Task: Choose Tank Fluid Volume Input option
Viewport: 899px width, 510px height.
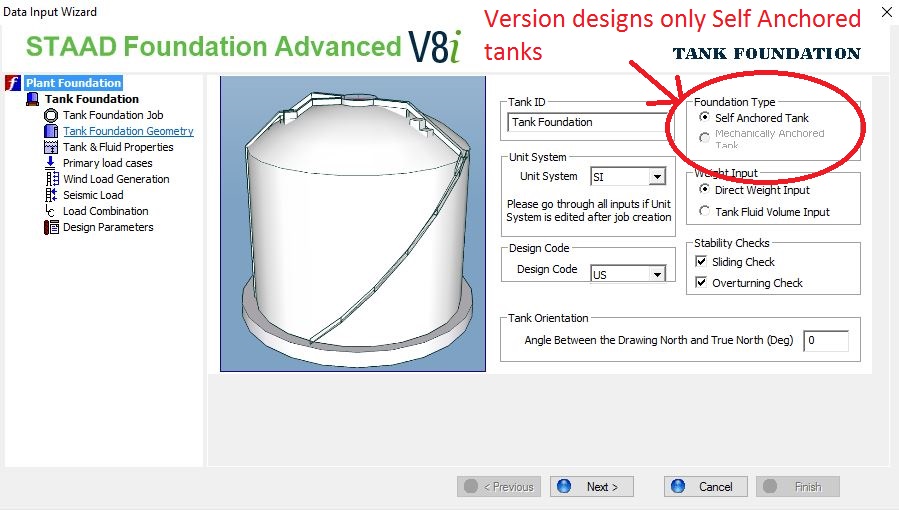Action: pyautogui.click(x=705, y=212)
